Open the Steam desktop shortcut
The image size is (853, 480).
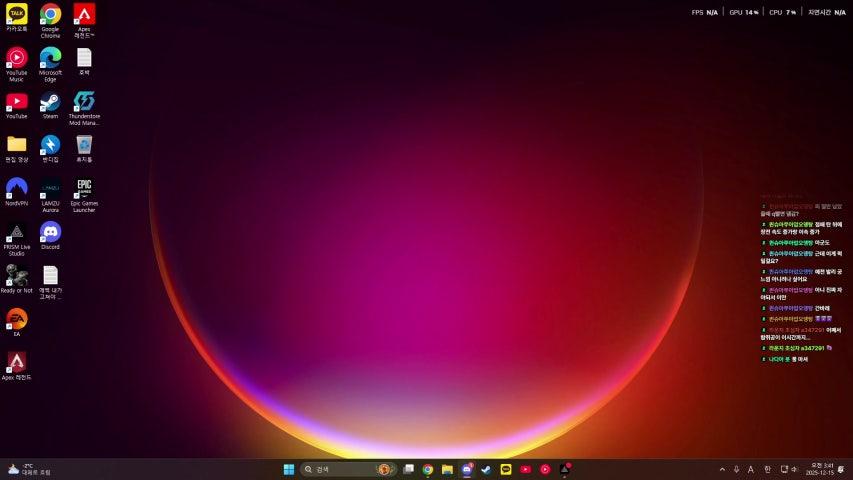[x=50, y=102]
